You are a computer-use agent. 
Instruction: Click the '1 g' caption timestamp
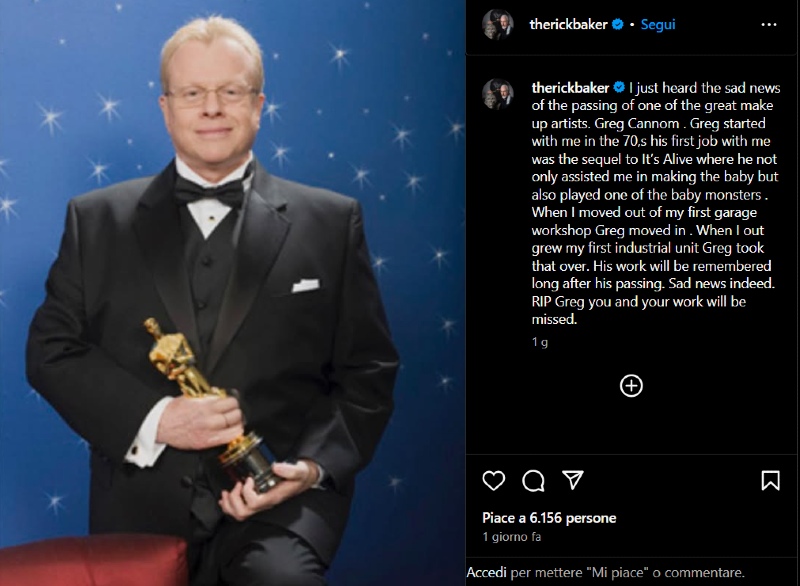[540, 342]
